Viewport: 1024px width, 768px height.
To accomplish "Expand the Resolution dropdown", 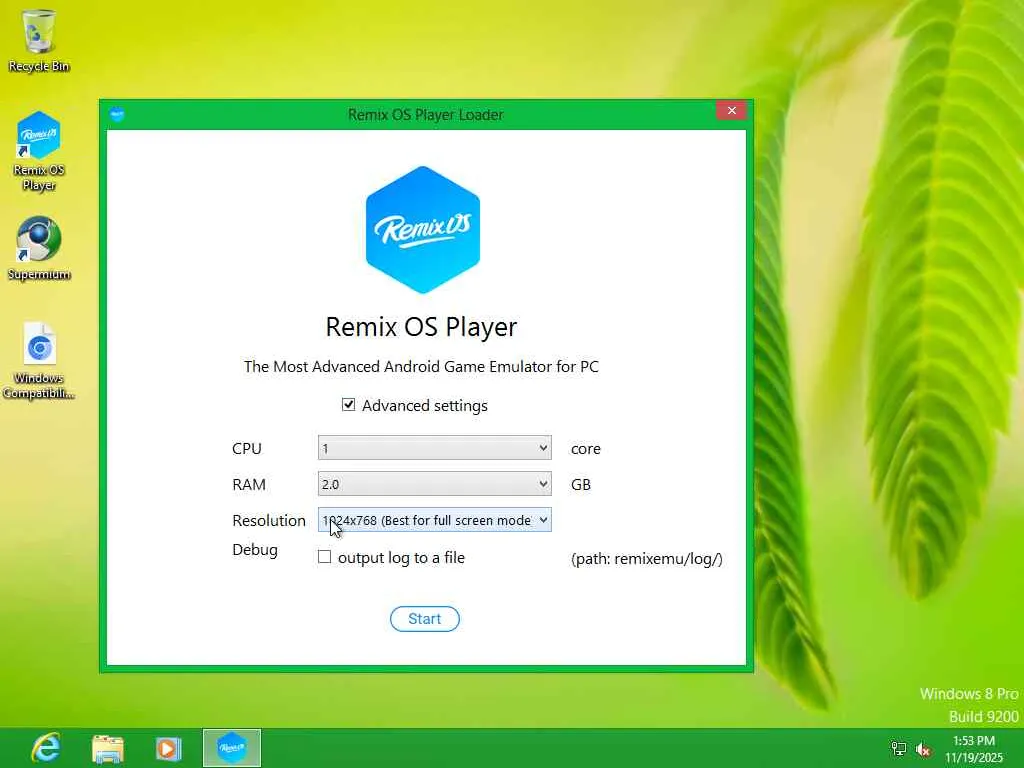I will pos(434,520).
